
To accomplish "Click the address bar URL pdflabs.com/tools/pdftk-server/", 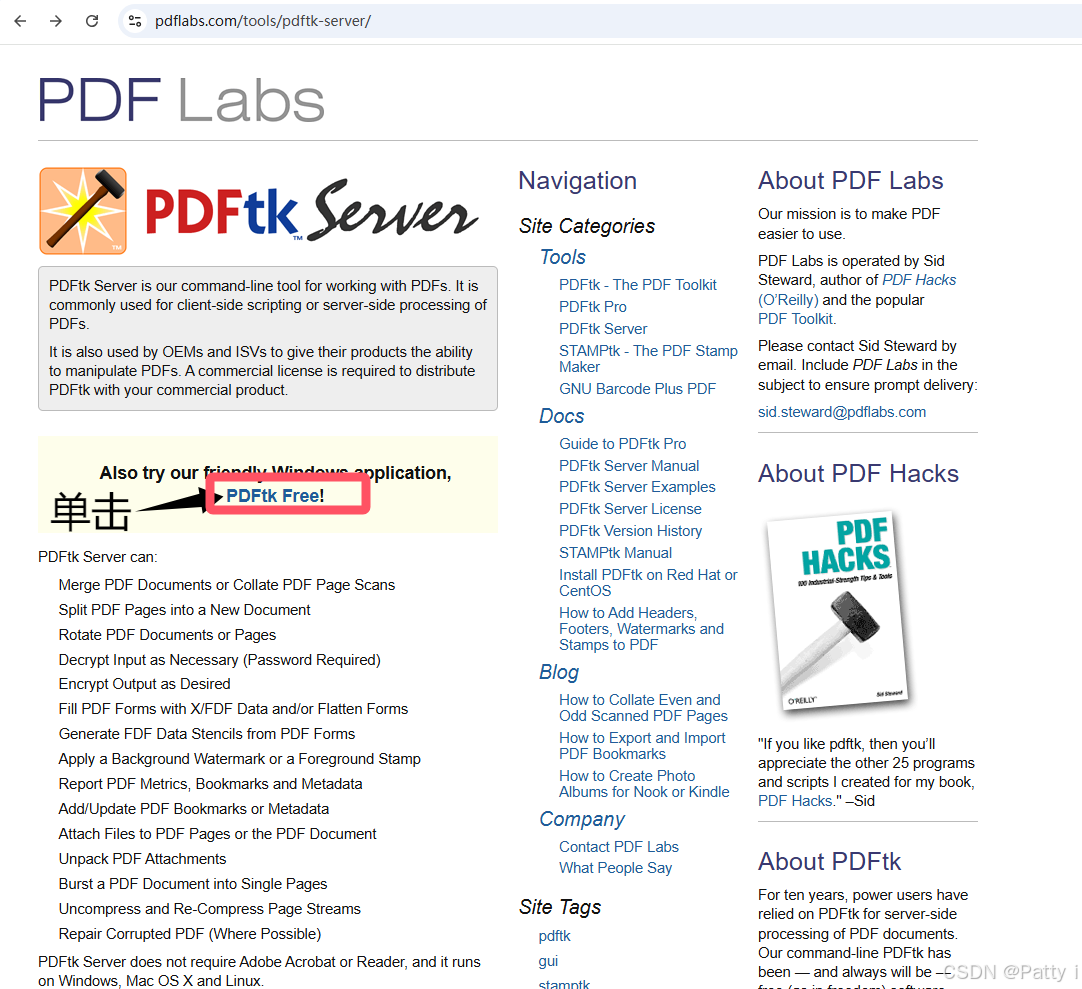I will pos(263,21).
